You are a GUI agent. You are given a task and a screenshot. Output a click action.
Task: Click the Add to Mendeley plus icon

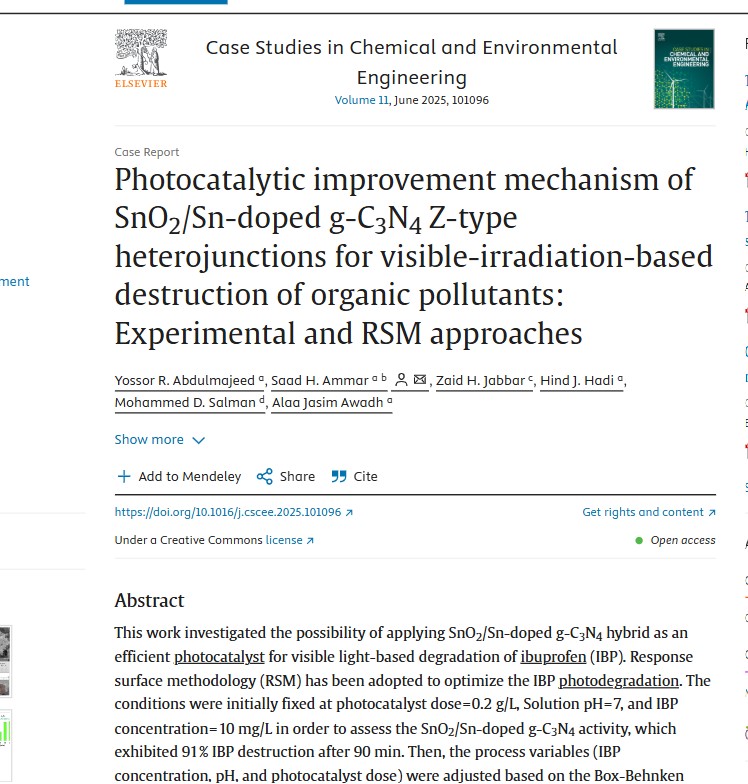(x=124, y=477)
